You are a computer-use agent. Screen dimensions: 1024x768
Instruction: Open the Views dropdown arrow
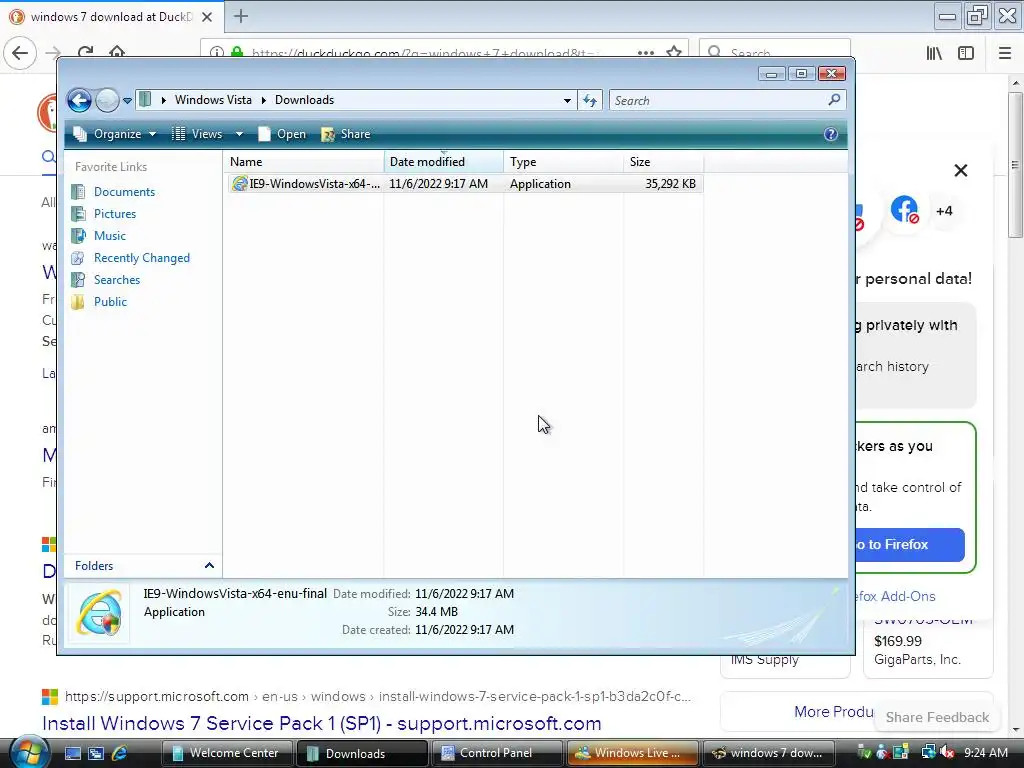(x=239, y=134)
